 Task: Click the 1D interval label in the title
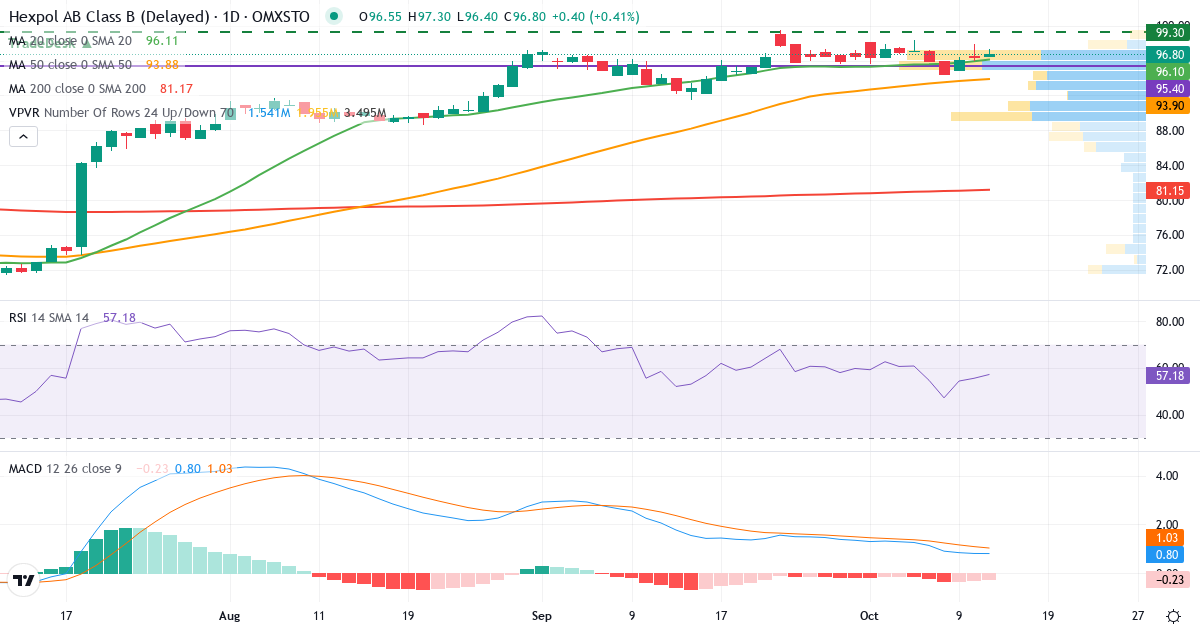coord(232,17)
